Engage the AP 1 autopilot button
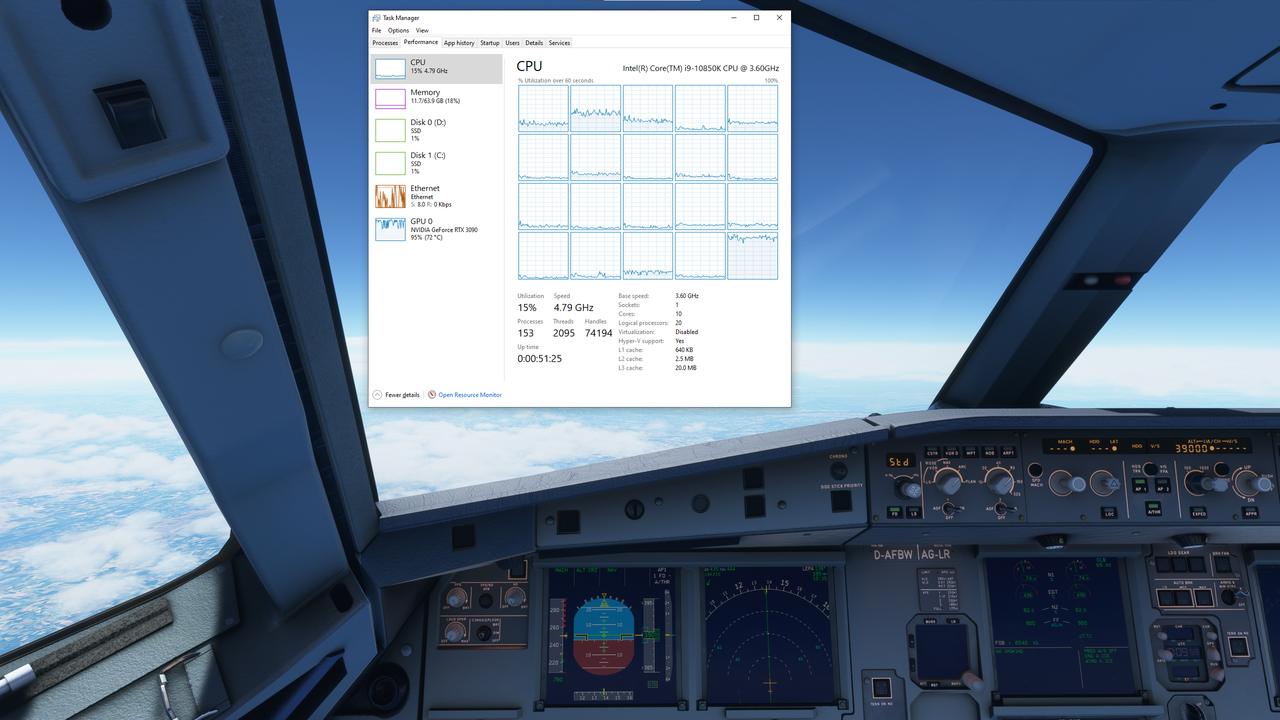Screen dimensions: 1280x720 tap(1140, 485)
